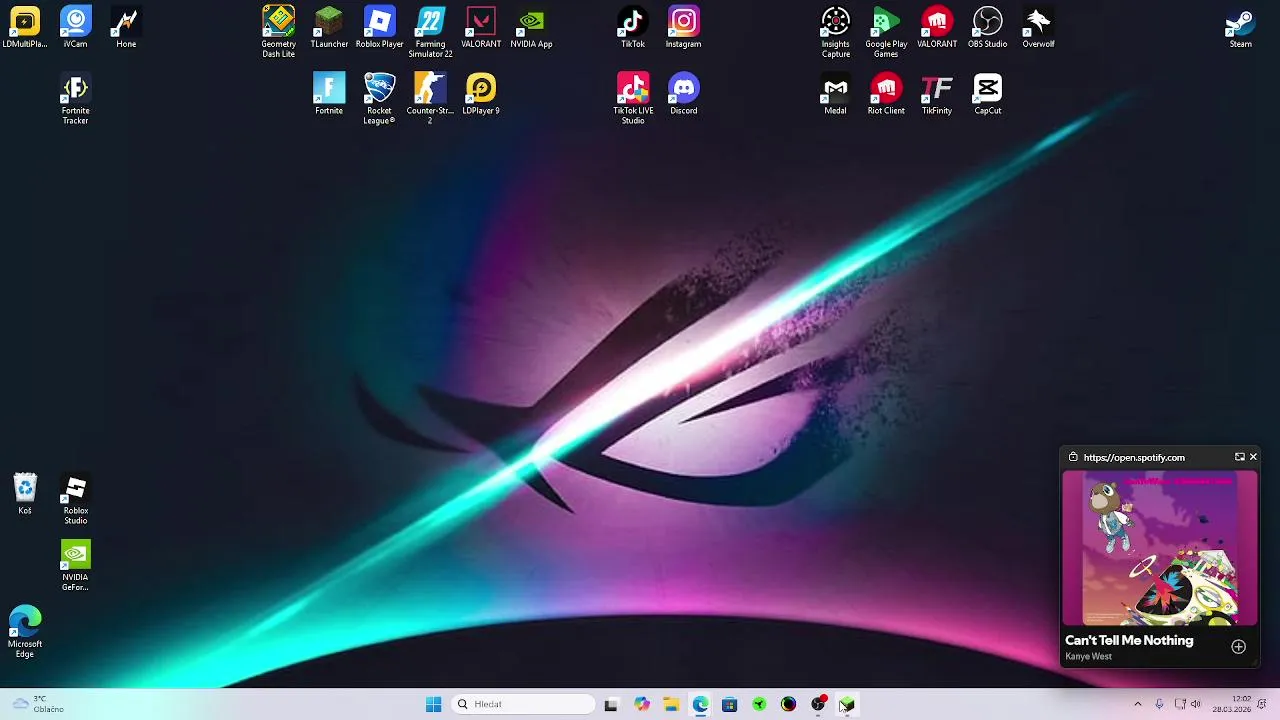Open volume control in system tray
Screen dimensions: 1280x720
[x=1196, y=704]
